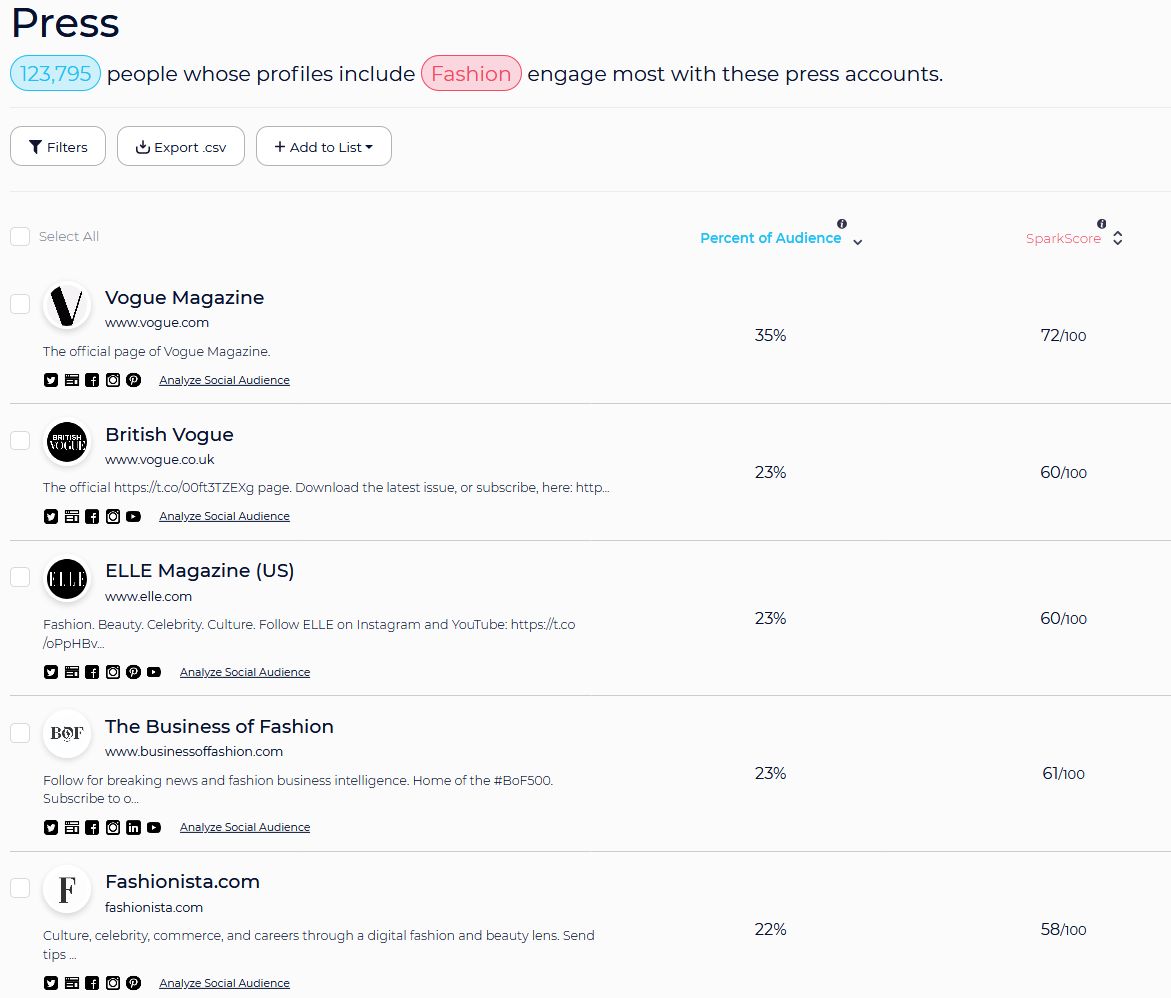Open British Vogue's Instagram icon
Viewport: 1171px width, 998px height.
[113, 516]
